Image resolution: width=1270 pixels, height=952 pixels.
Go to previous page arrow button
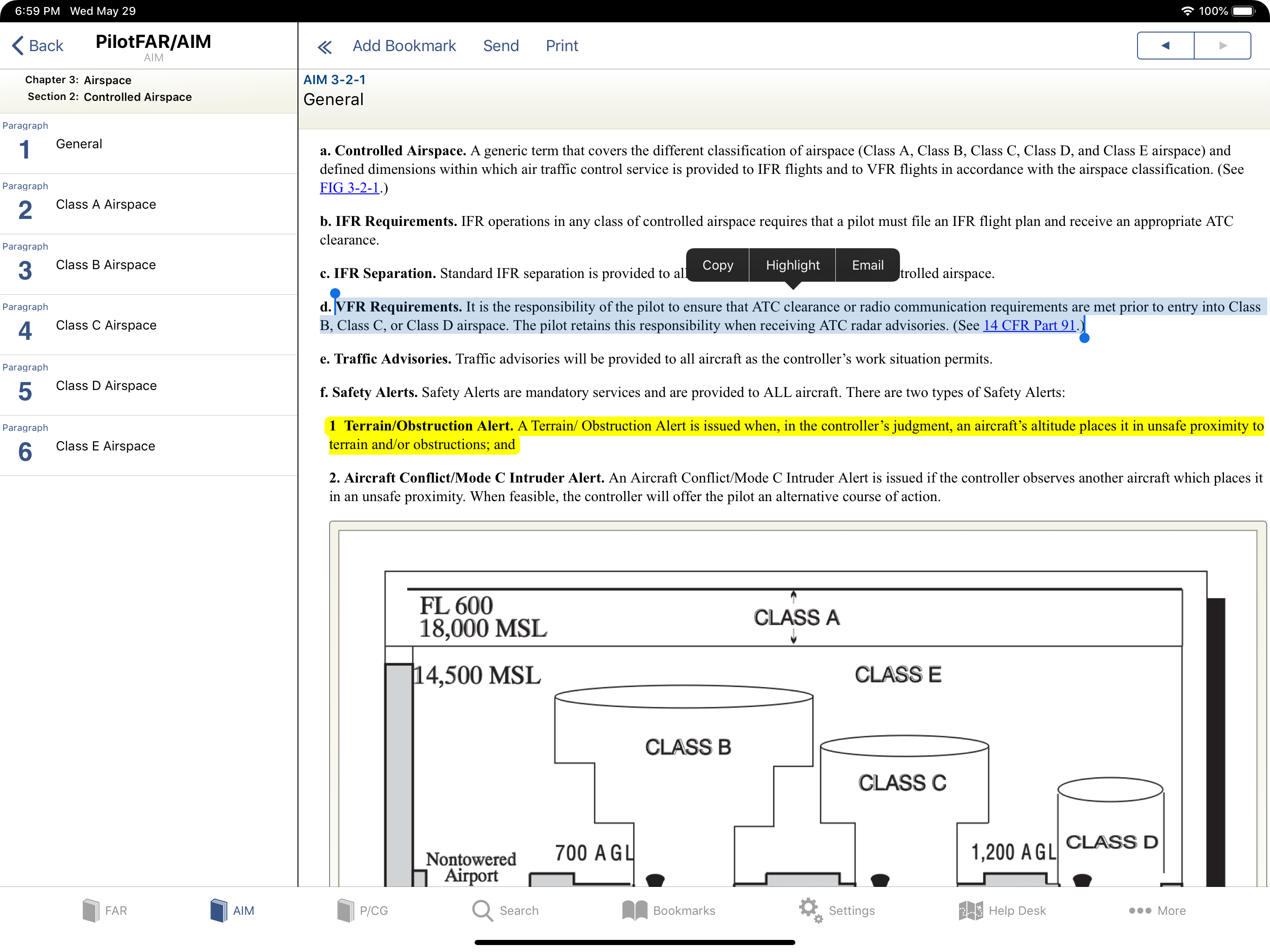(x=1165, y=46)
